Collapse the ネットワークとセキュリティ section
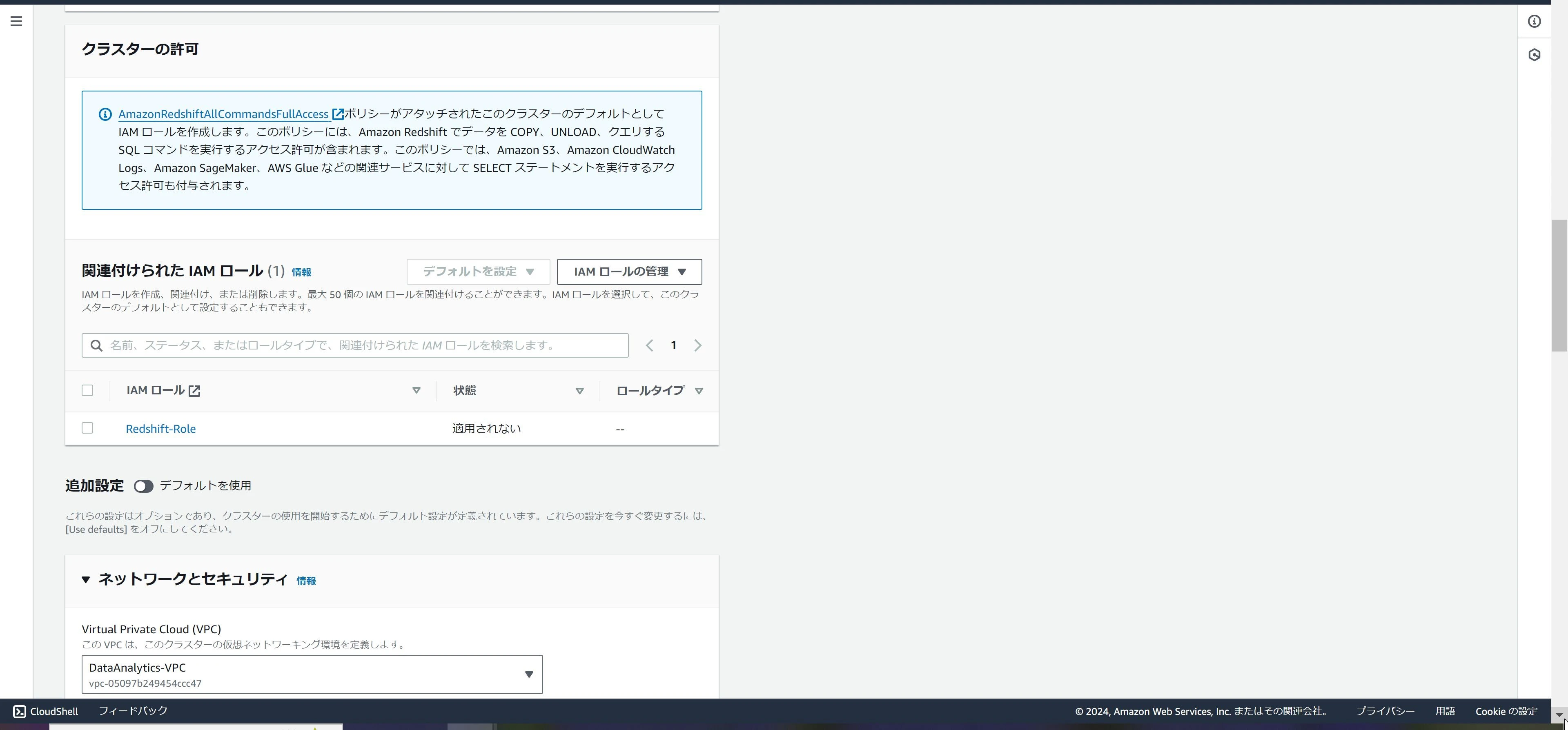The height and width of the screenshot is (730, 1568). (86, 580)
